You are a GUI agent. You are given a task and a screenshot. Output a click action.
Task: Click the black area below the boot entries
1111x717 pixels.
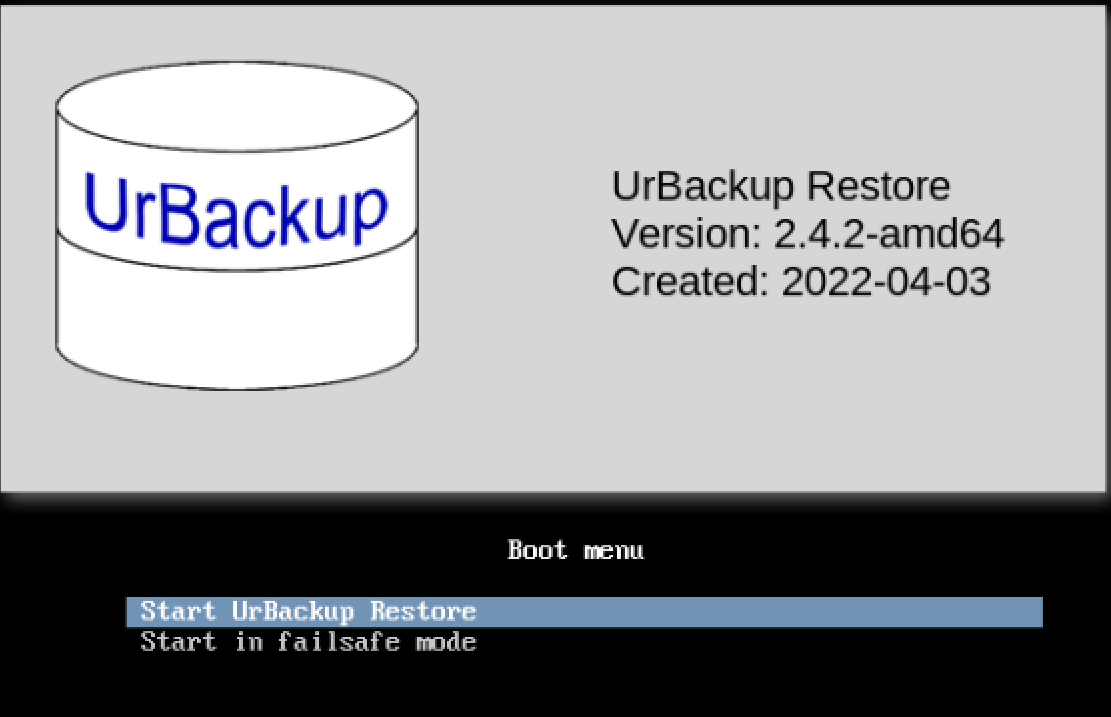click(x=556, y=687)
